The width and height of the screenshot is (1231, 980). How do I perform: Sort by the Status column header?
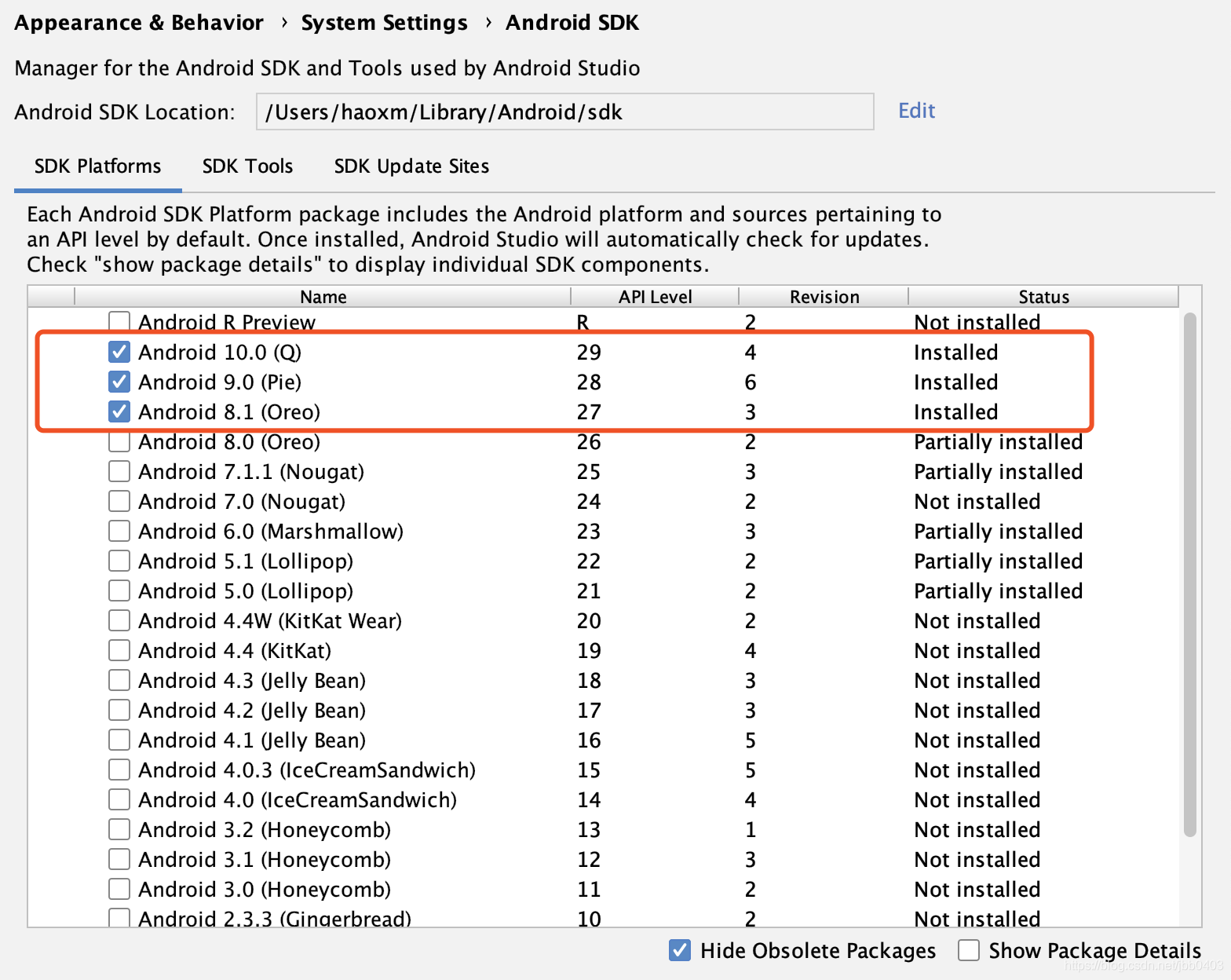1043,296
